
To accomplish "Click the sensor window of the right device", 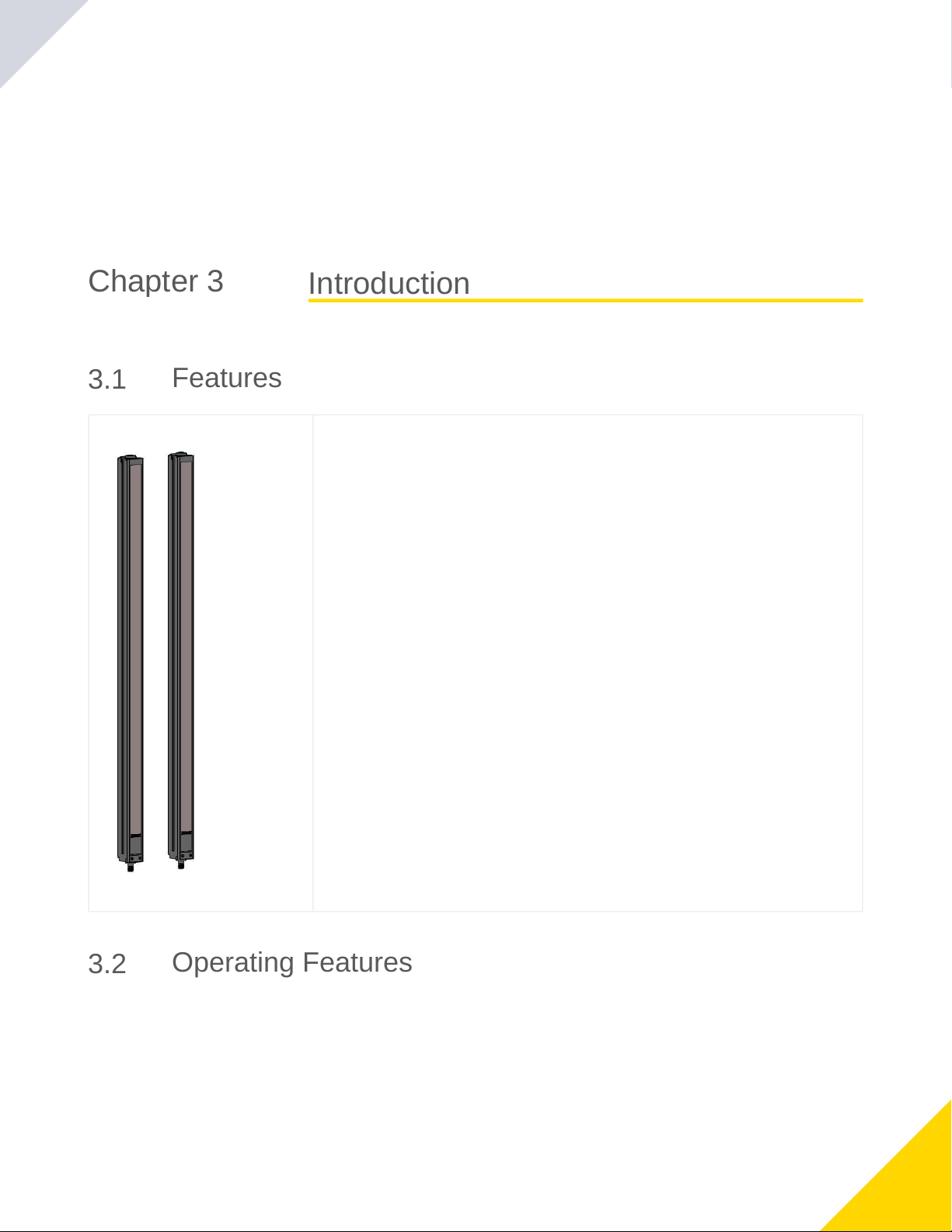I will point(186,644).
